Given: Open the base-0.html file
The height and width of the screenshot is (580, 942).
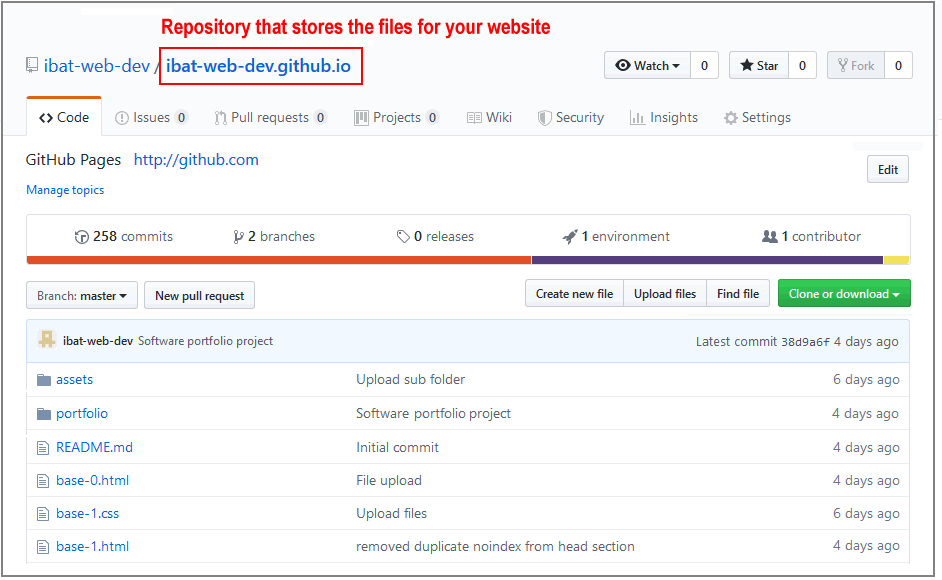Looking at the screenshot, I should click(93, 481).
